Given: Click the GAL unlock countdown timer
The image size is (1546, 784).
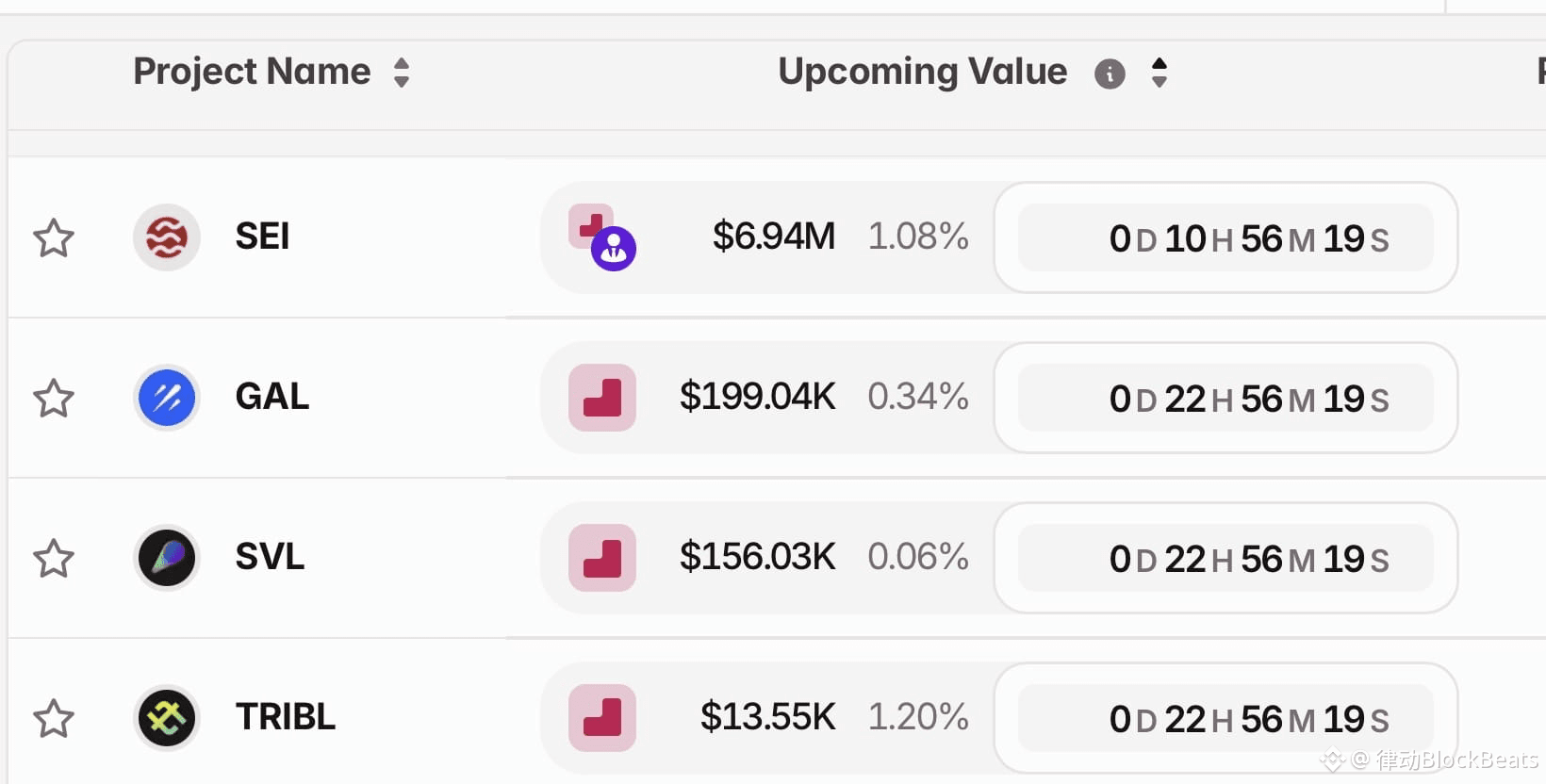Looking at the screenshot, I should tap(1225, 399).
